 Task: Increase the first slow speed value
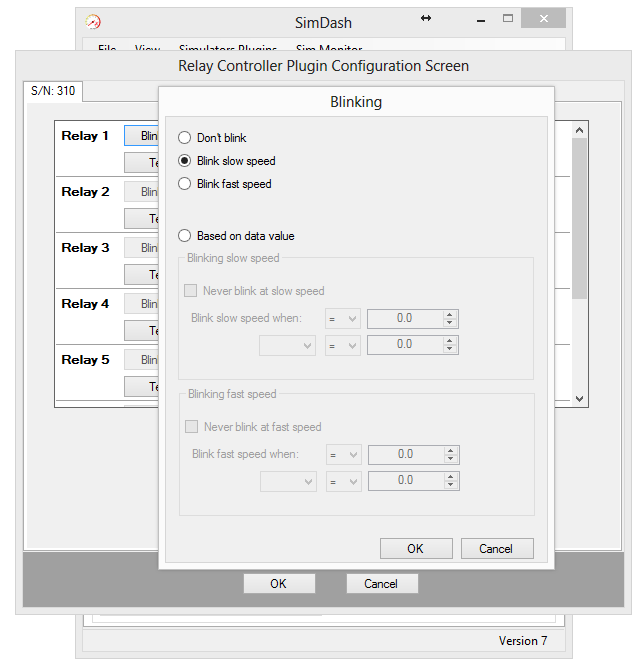[451, 314]
